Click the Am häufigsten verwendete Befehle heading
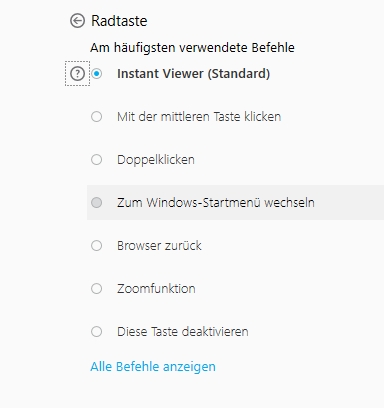The image size is (384, 408). point(192,48)
